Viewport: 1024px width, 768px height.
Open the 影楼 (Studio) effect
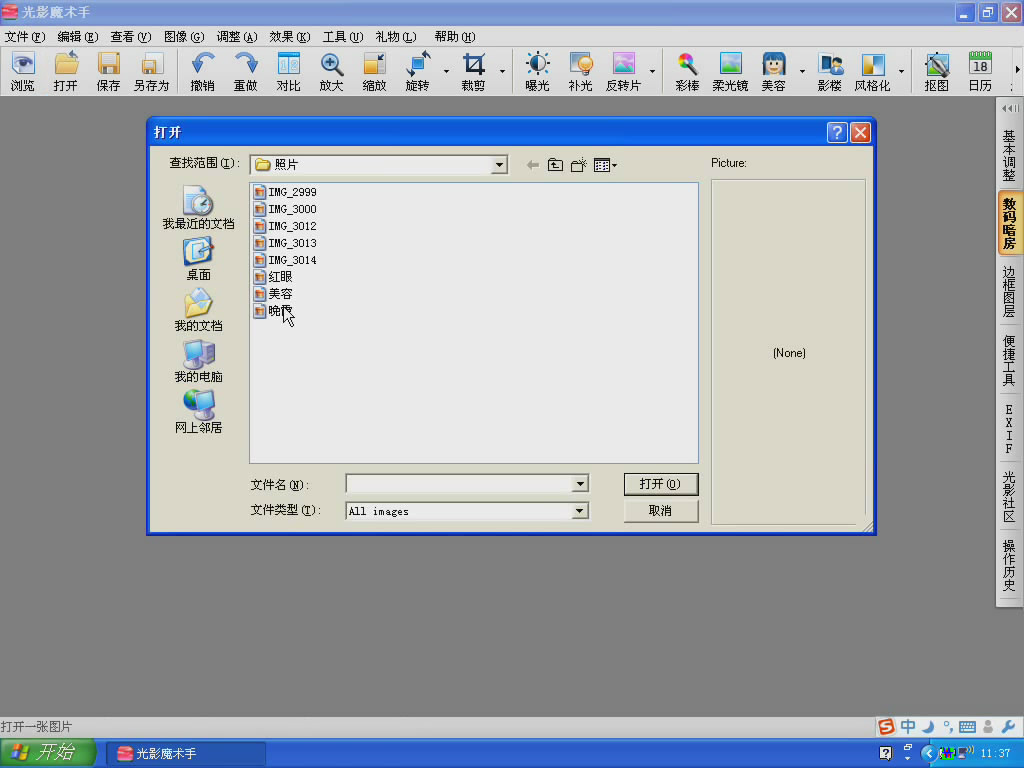pyautogui.click(x=829, y=71)
